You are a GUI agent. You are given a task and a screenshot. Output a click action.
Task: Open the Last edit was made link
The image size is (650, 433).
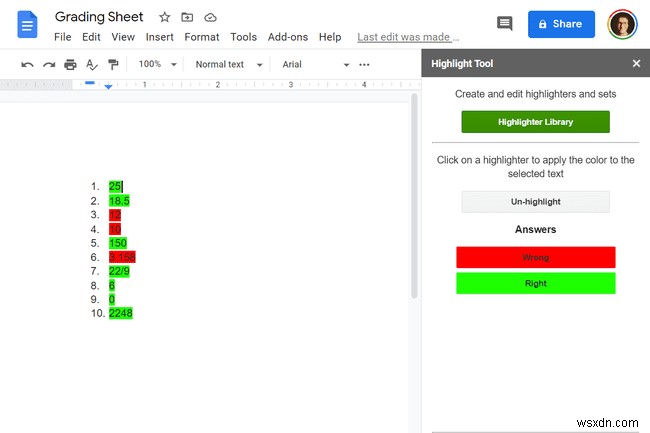pyautogui.click(x=408, y=37)
